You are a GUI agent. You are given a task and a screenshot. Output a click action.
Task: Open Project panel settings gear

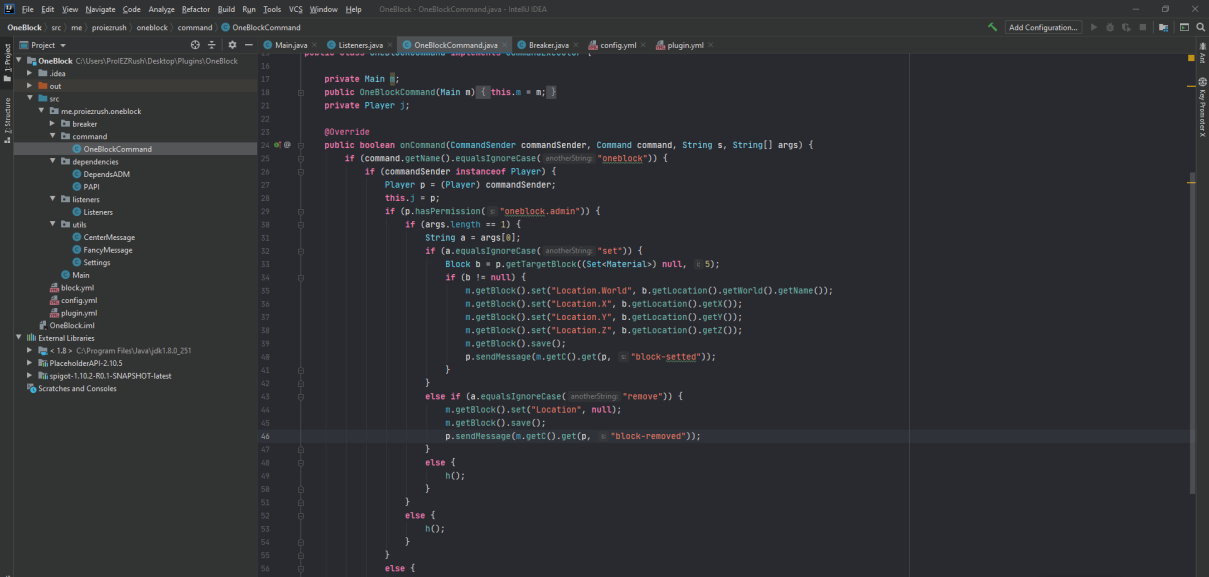[x=232, y=45]
